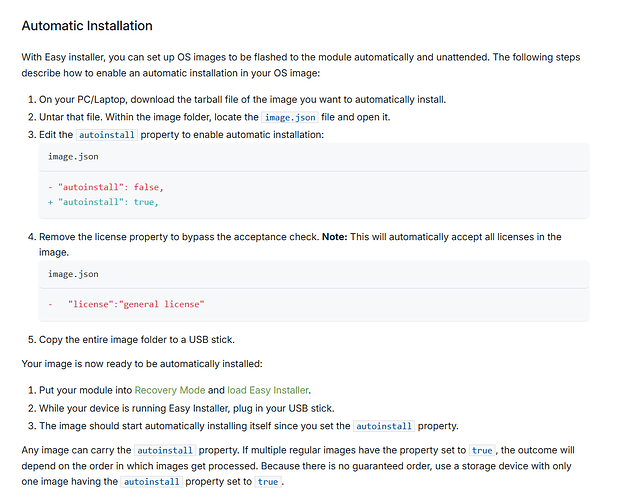Image resolution: width=640 pixels, height=499 pixels.
Task: Click the step about copying folder to USB stick
Action: click(x=137, y=340)
